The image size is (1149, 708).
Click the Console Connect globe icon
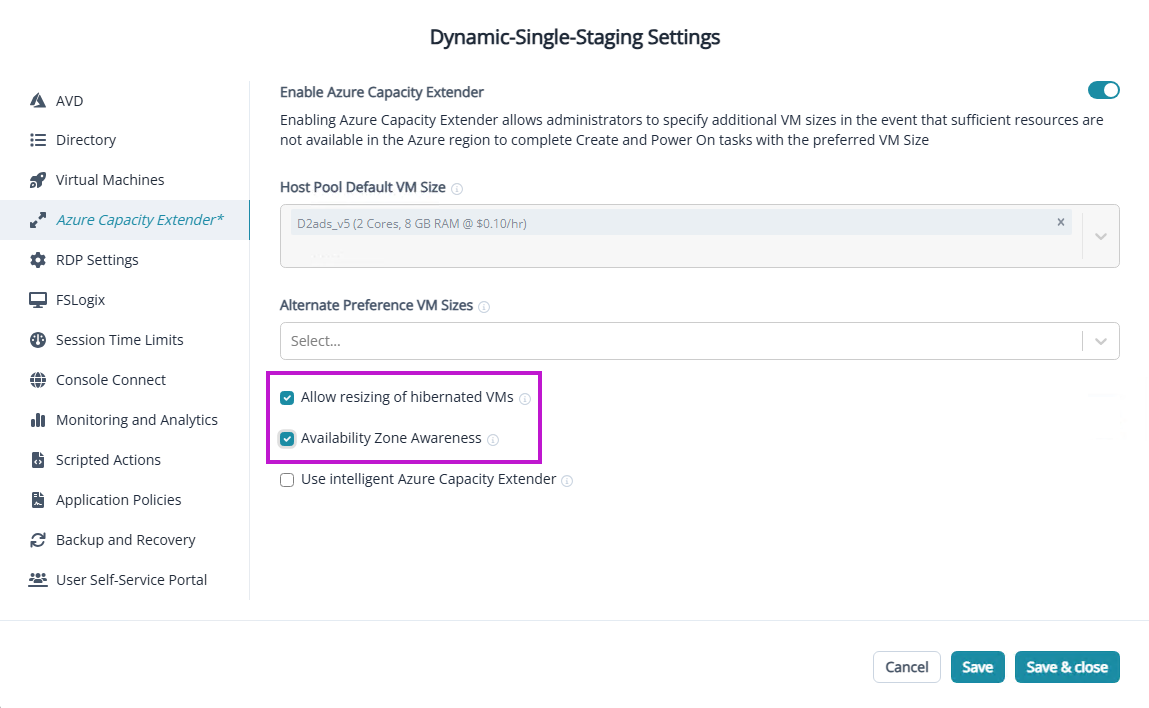(x=38, y=380)
